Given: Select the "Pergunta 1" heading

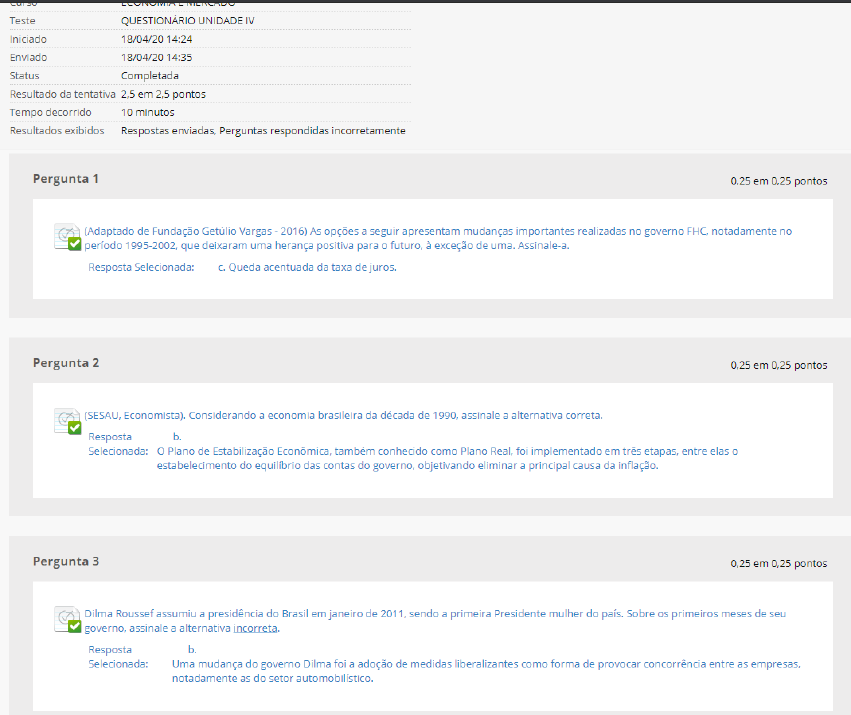Looking at the screenshot, I should [x=66, y=179].
